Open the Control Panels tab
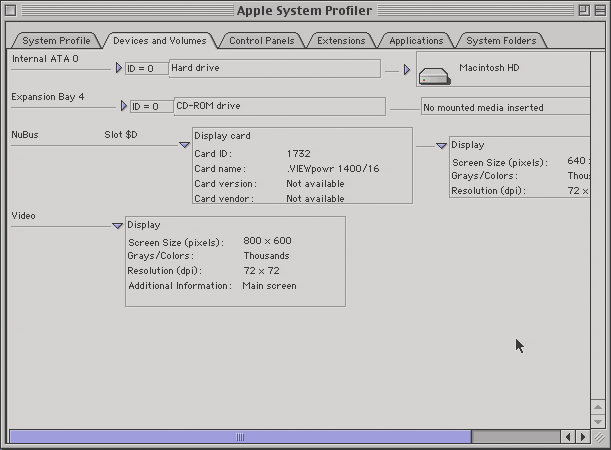The image size is (611, 450). click(x=261, y=41)
